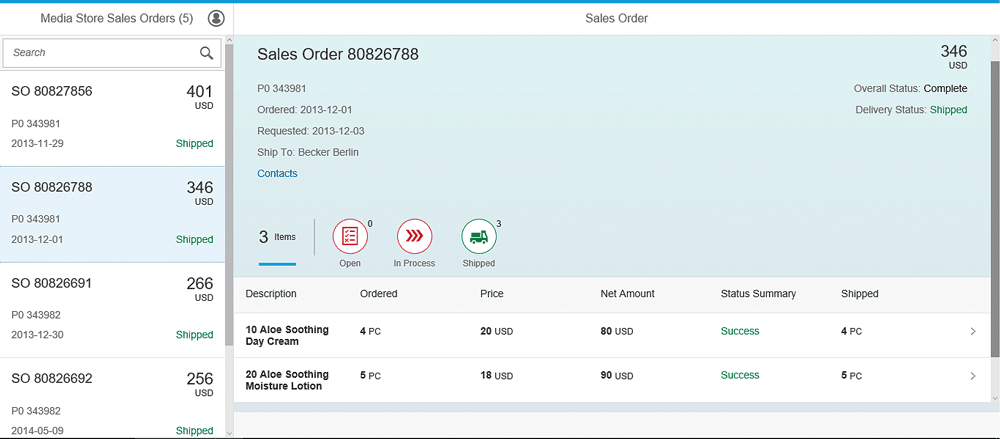Select the Shipped truck filter icon
The width and height of the screenshot is (1000, 439).
(x=478, y=237)
